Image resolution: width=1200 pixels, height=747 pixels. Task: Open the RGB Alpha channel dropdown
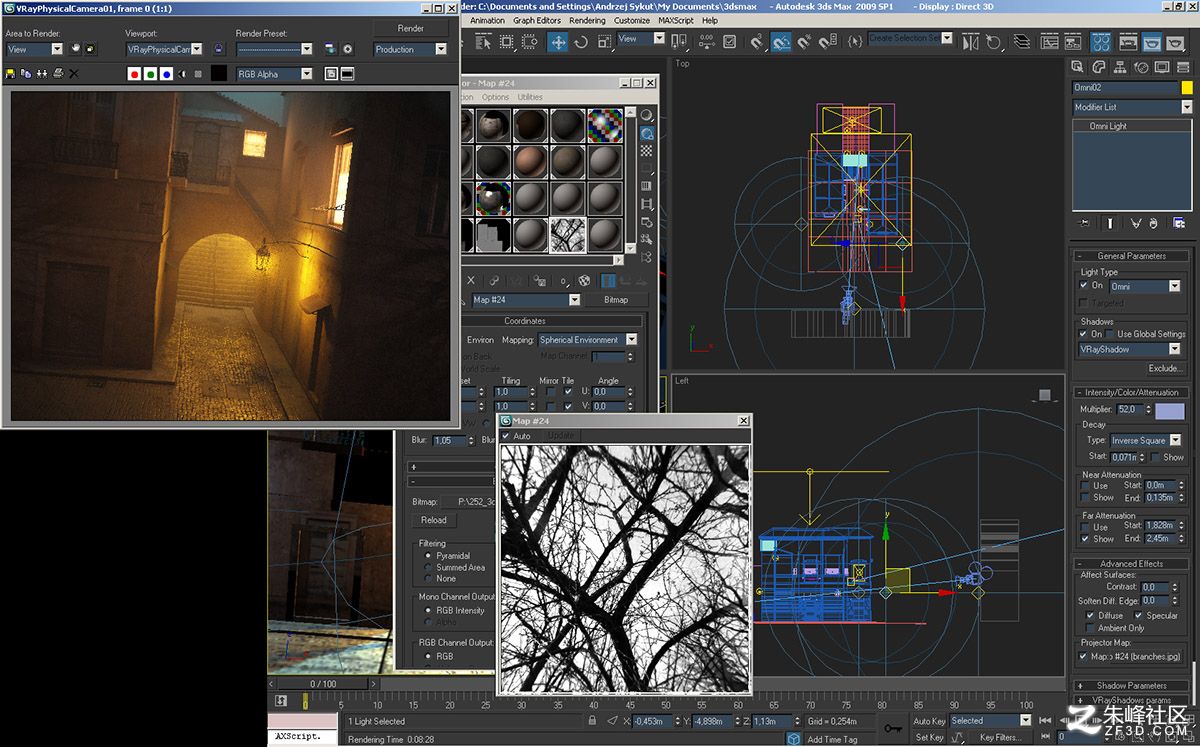(x=274, y=74)
